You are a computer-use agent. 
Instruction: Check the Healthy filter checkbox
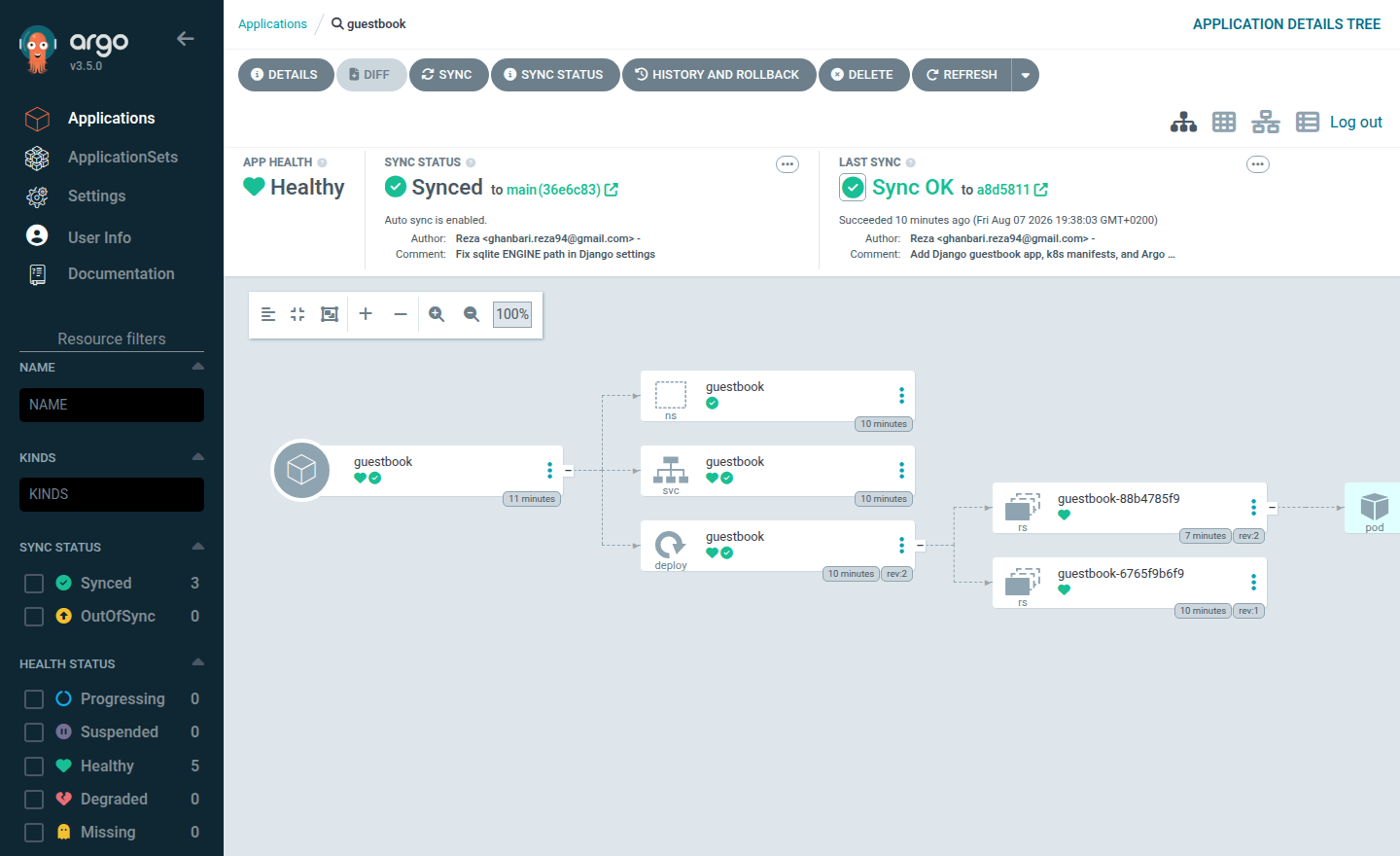34,767
